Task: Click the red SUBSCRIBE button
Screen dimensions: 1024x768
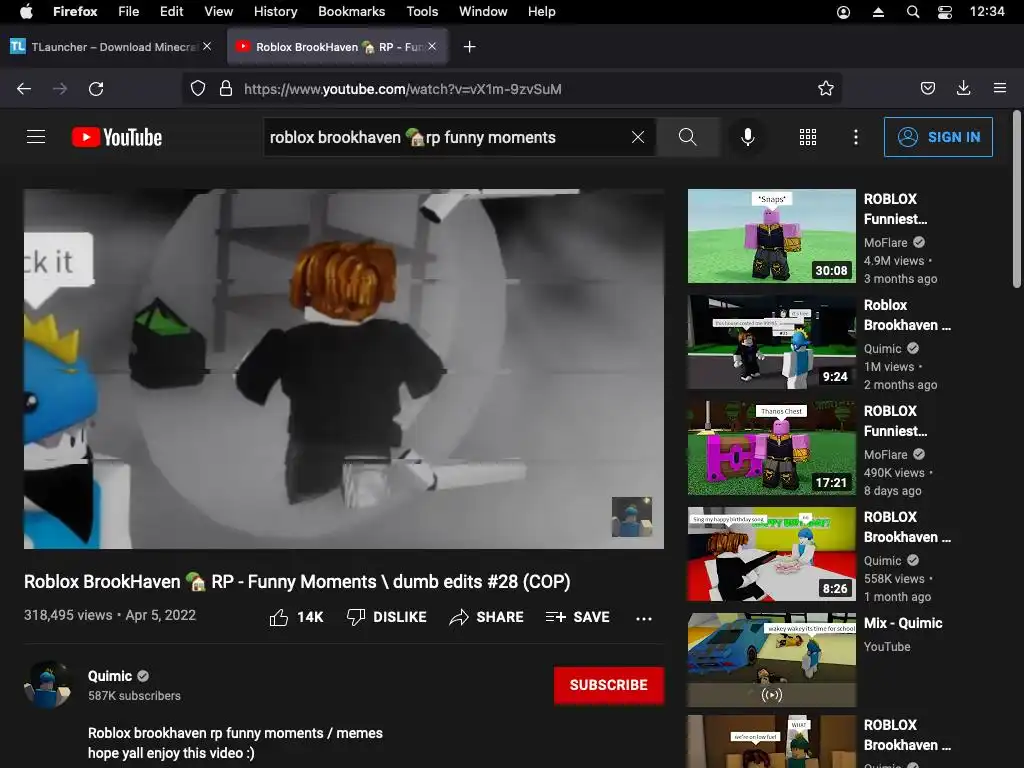Action: [x=609, y=685]
